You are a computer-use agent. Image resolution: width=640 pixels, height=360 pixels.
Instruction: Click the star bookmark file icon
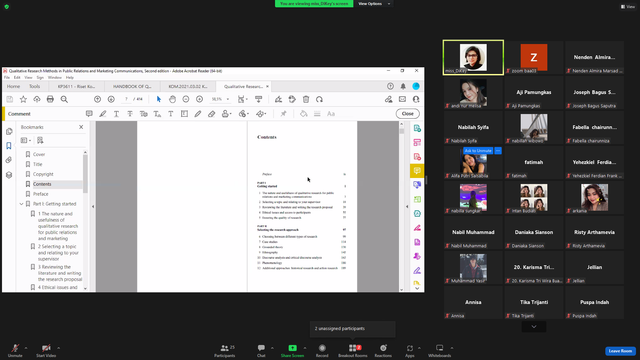point(23,99)
